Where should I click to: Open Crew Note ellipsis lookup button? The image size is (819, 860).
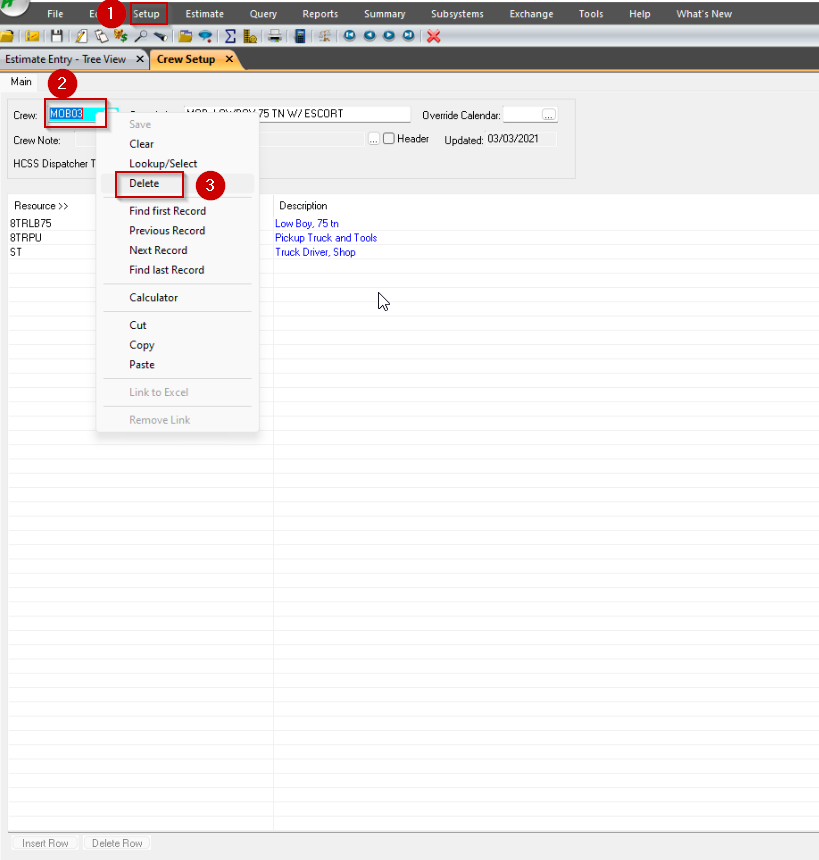tap(374, 139)
